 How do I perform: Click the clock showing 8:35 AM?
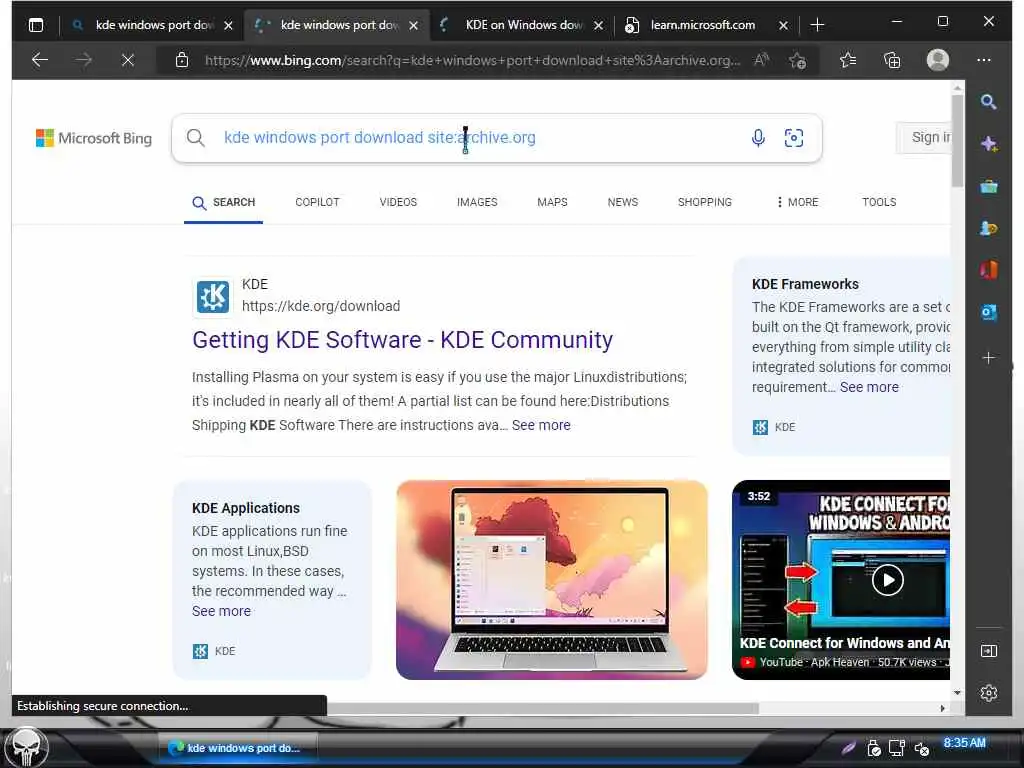coord(964,743)
